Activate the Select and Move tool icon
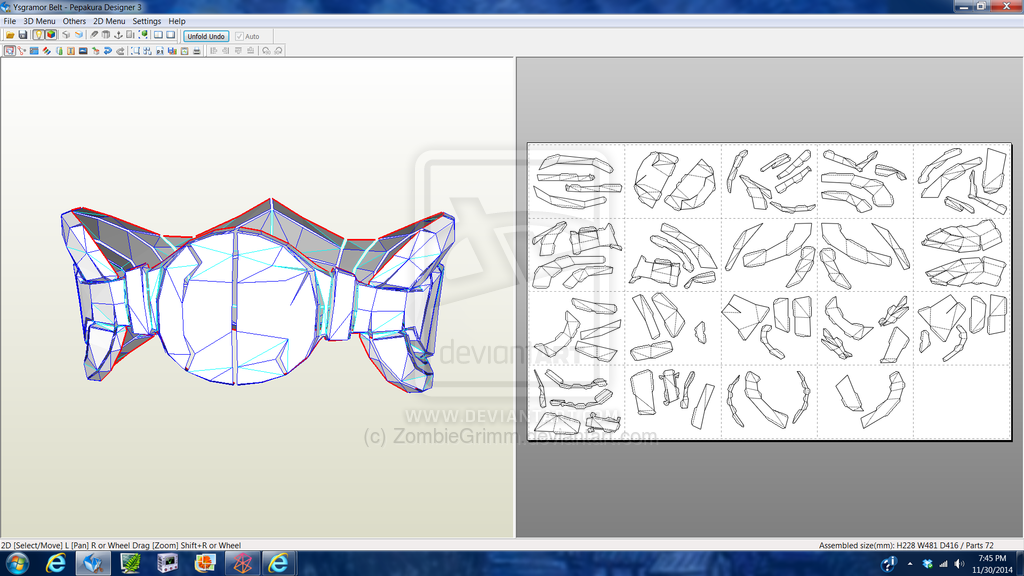Viewport: 1024px width, 576px height. (10, 50)
